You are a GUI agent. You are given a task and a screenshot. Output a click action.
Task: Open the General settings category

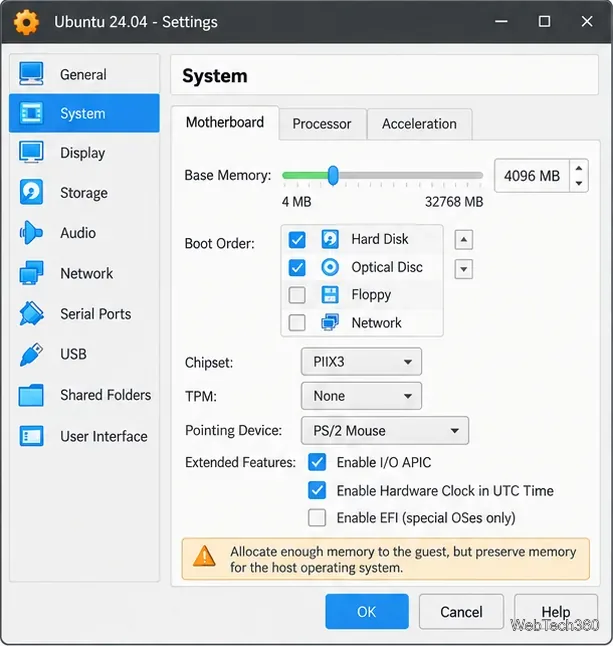(84, 74)
